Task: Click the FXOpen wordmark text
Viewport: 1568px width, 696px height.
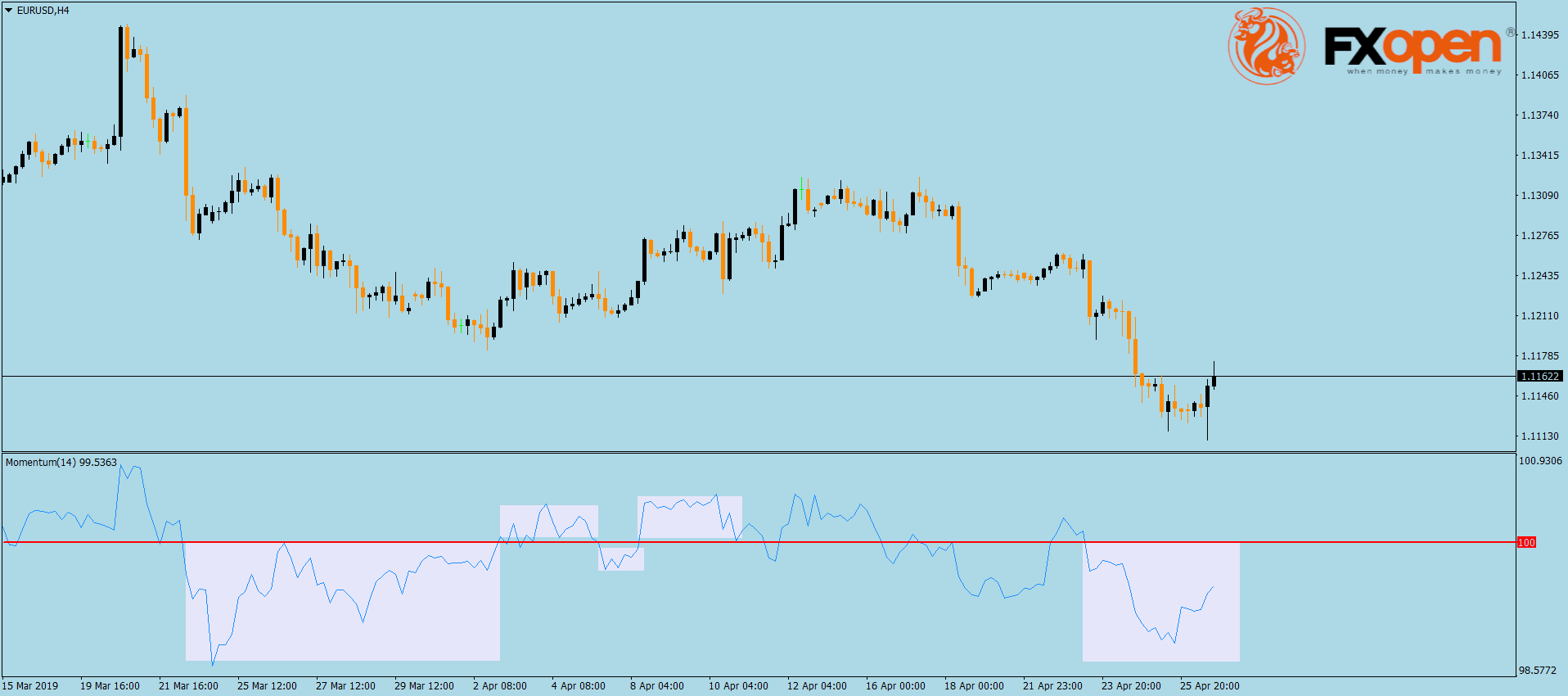Action: 1412,47
